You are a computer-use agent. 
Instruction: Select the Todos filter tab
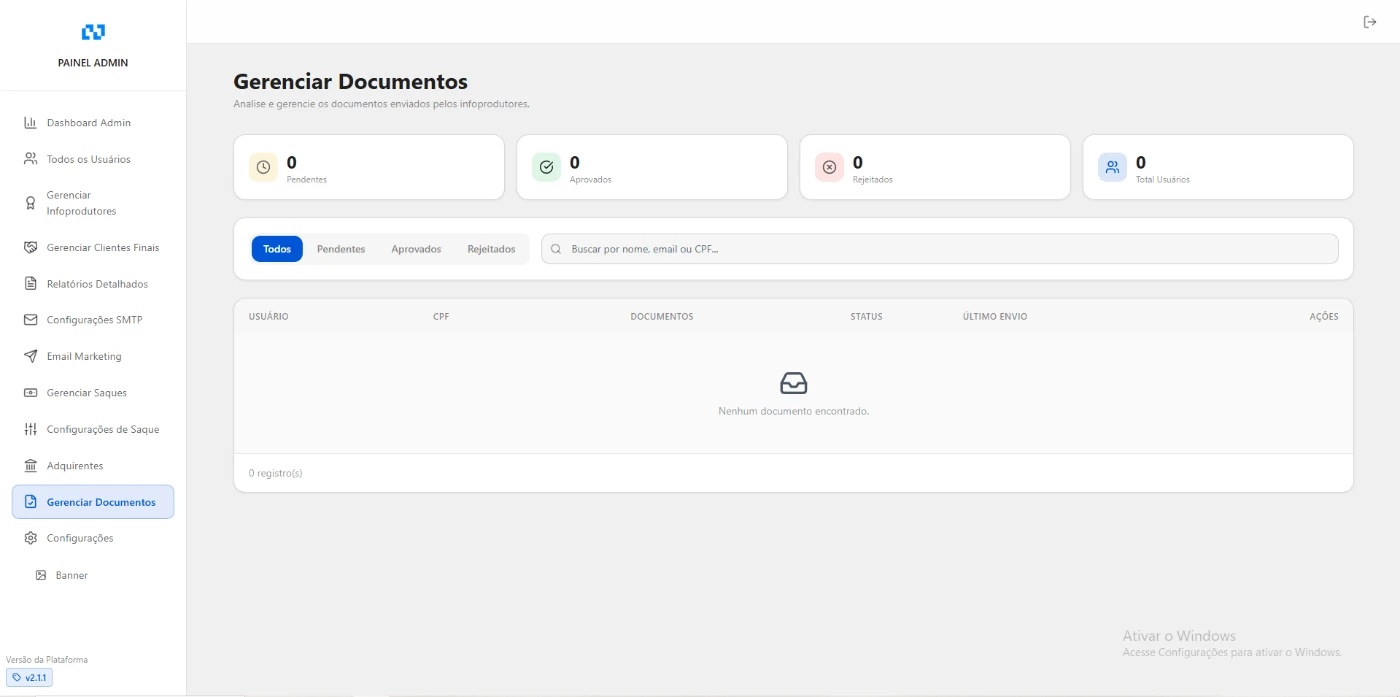(x=277, y=249)
